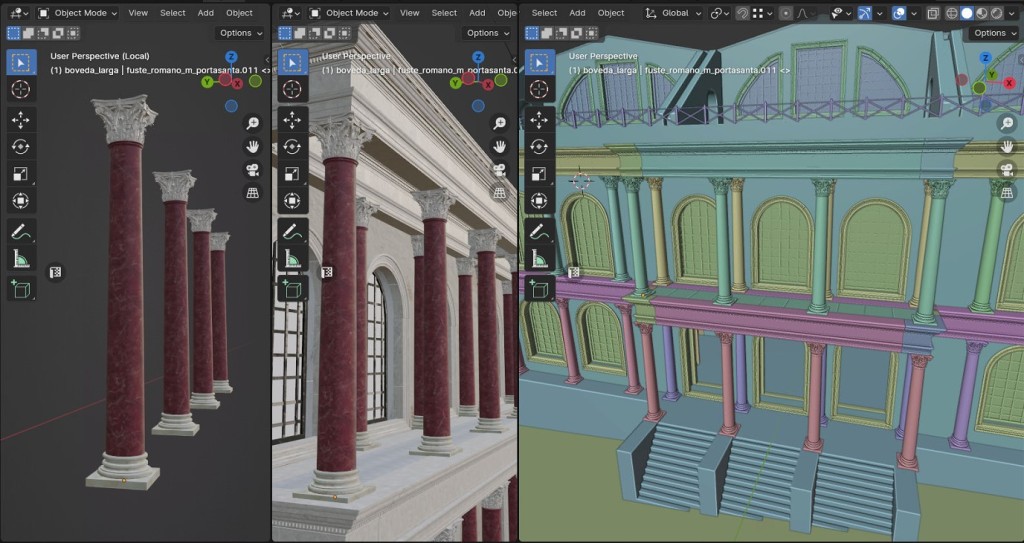This screenshot has height=543, width=1024.
Task: Toggle proportional editing in right viewport header
Action: pos(786,13)
